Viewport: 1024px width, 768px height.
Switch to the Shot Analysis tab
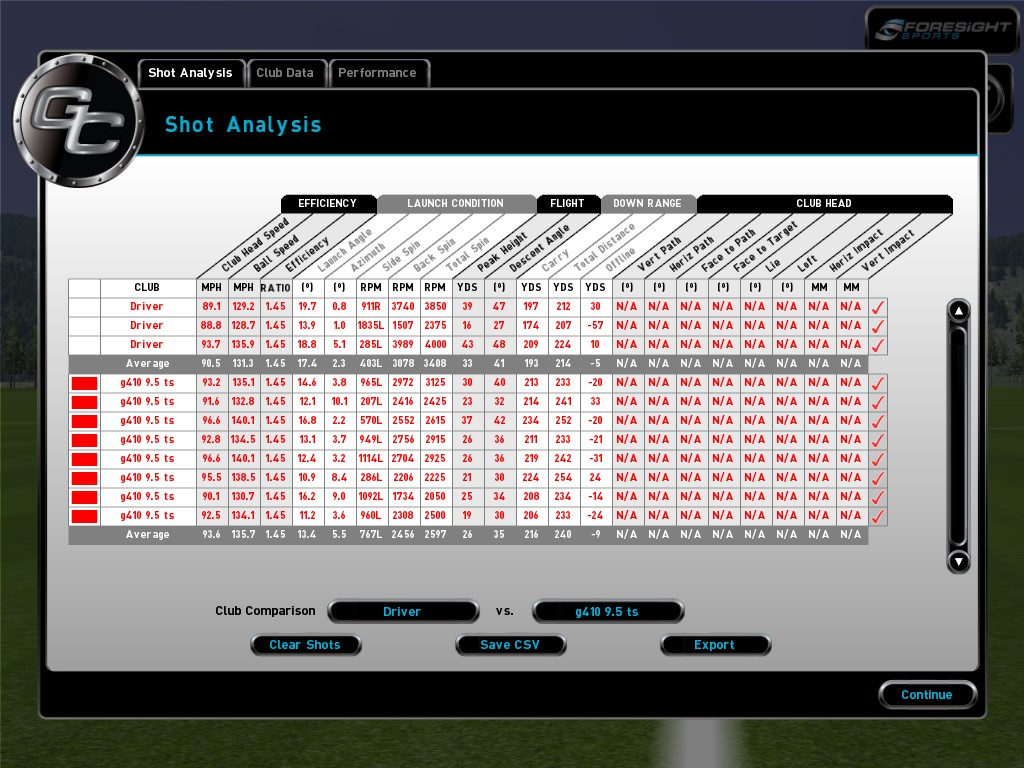click(x=191, y=73)
